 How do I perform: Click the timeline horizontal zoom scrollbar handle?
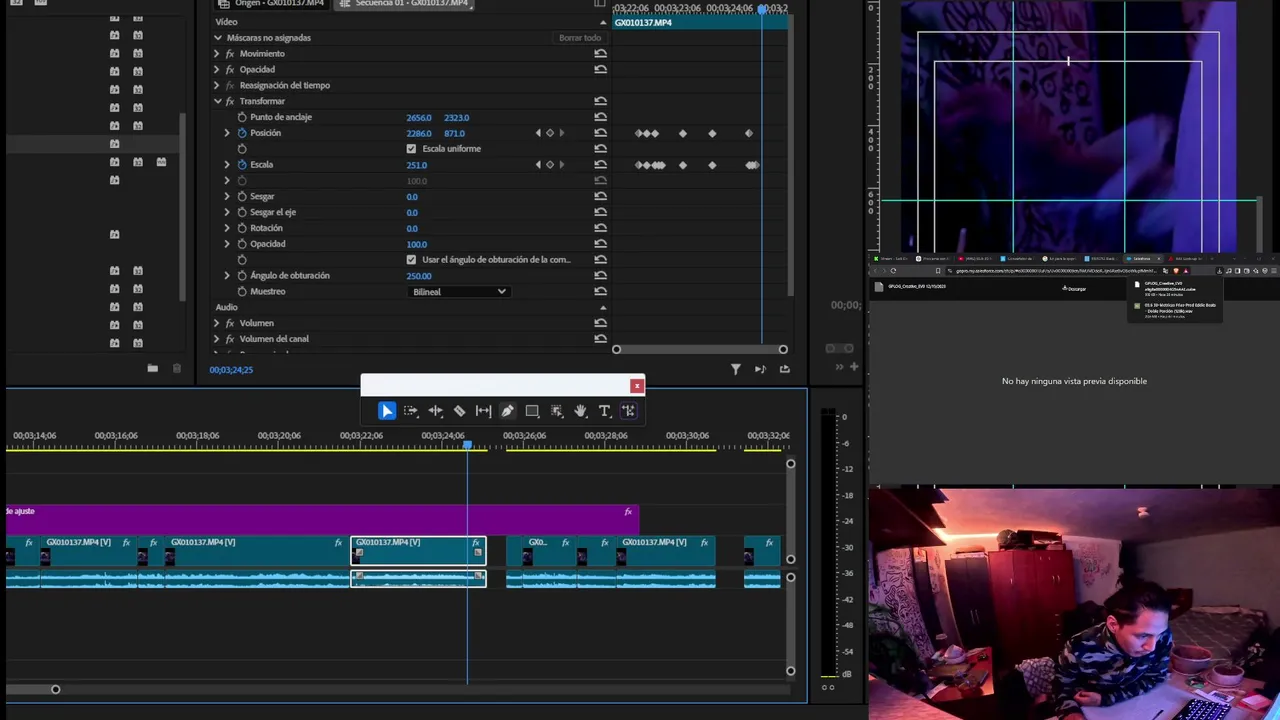(56, 689)
